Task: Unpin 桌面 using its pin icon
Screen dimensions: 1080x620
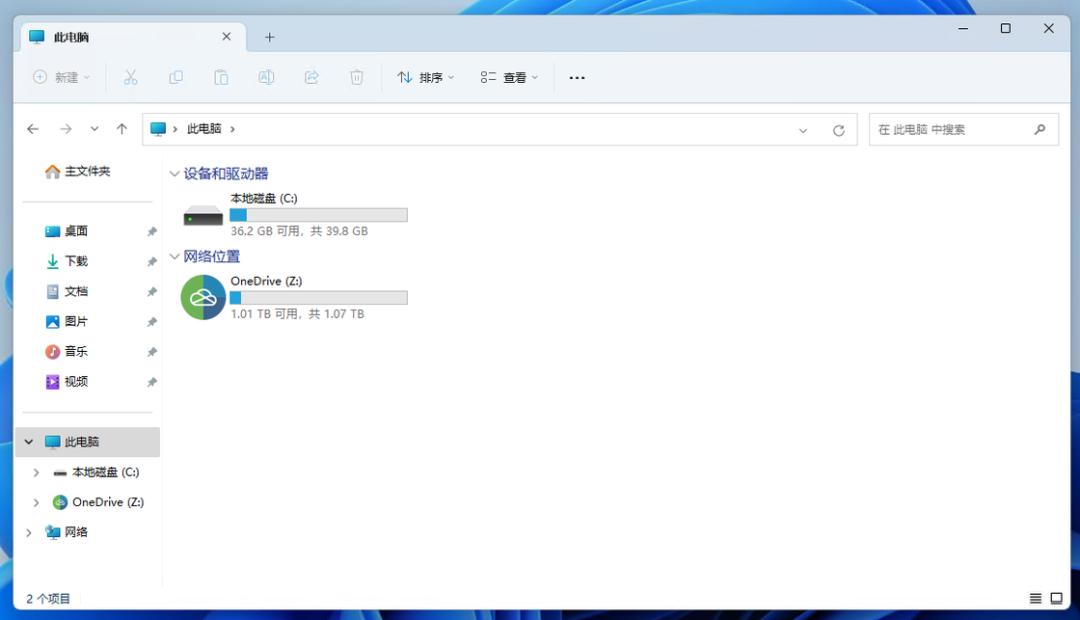Action: click(152, 231)
